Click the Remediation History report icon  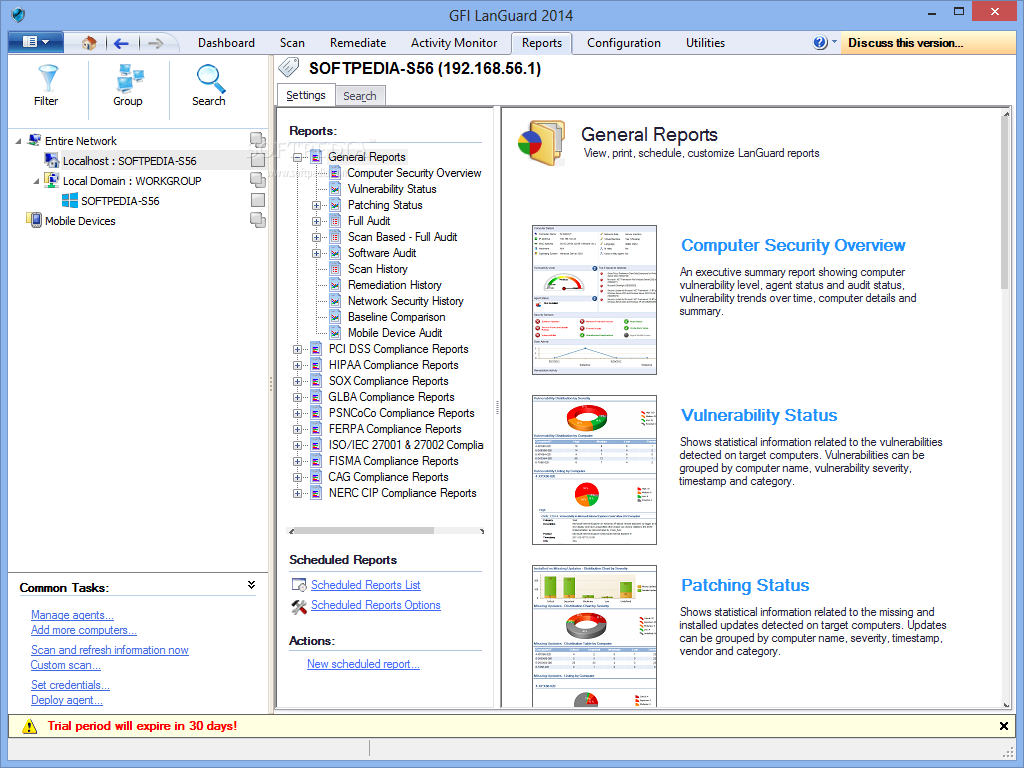tap(334, 285)
